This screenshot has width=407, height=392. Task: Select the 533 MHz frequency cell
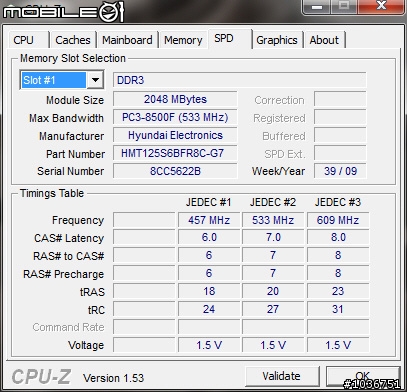(x=273, y=220)
